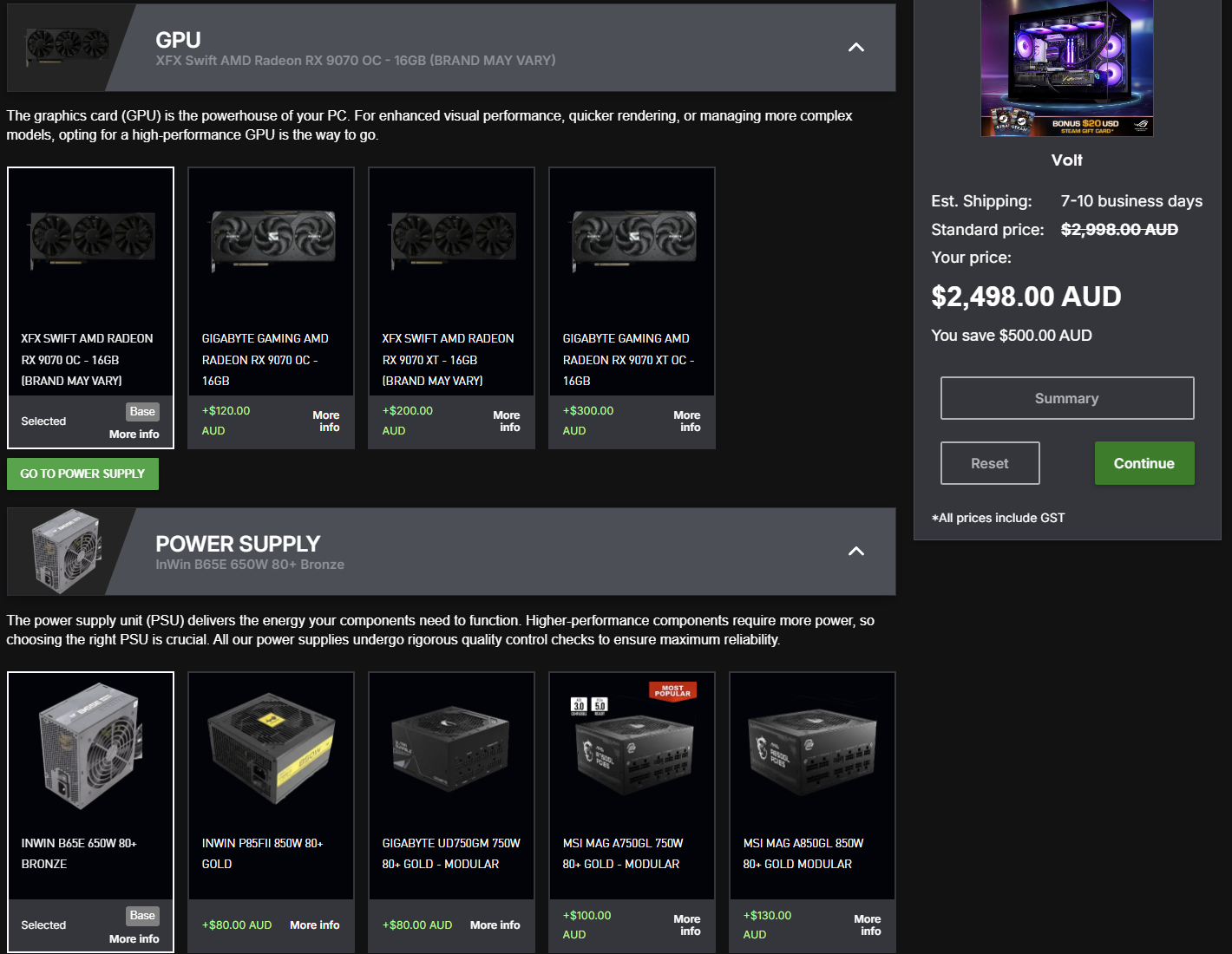Click the GPU header thumbnail icon
The width and height of the screenshot is (1232, 954).
click(68, 47)
